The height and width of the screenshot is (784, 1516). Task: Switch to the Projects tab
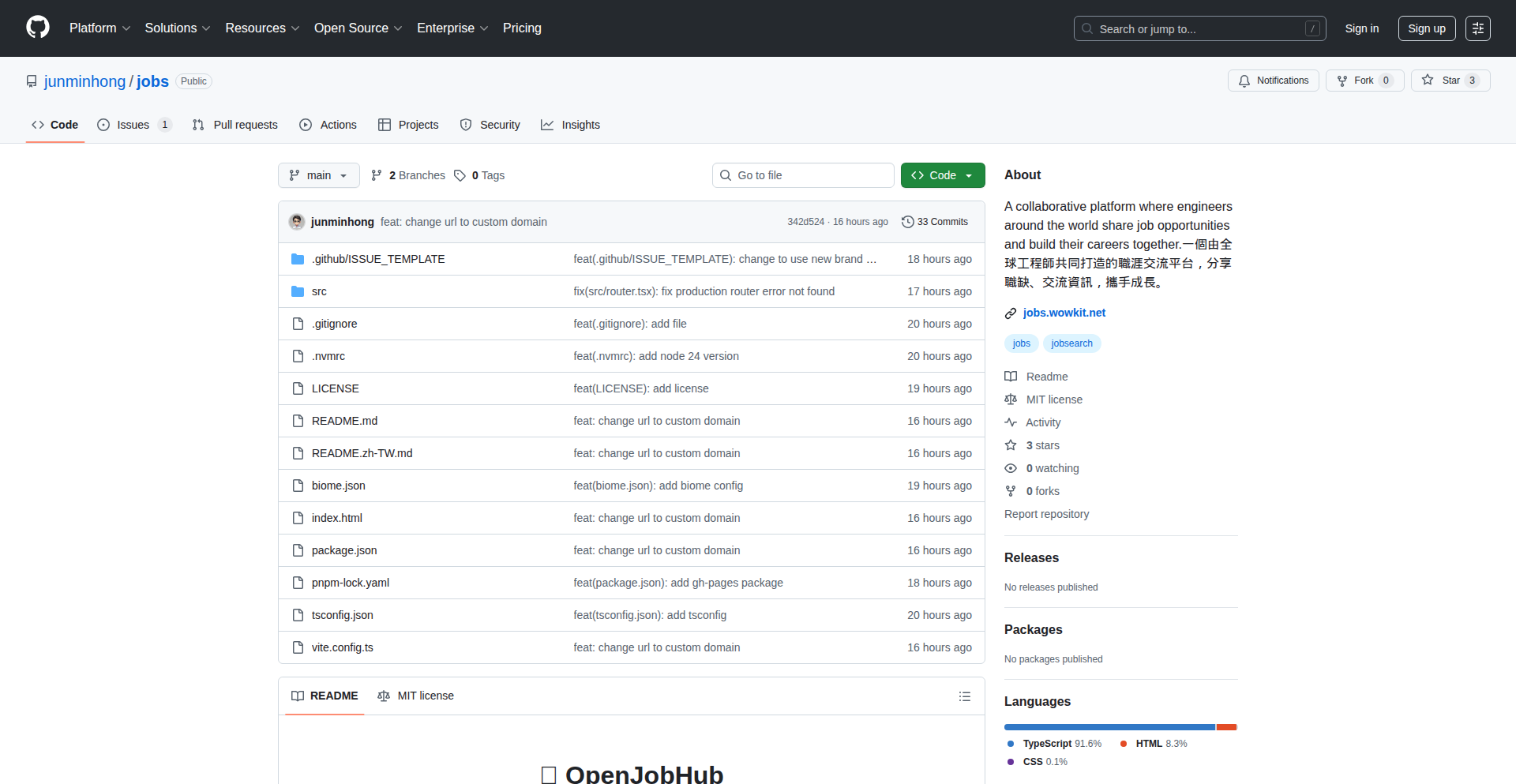point(408,125)
